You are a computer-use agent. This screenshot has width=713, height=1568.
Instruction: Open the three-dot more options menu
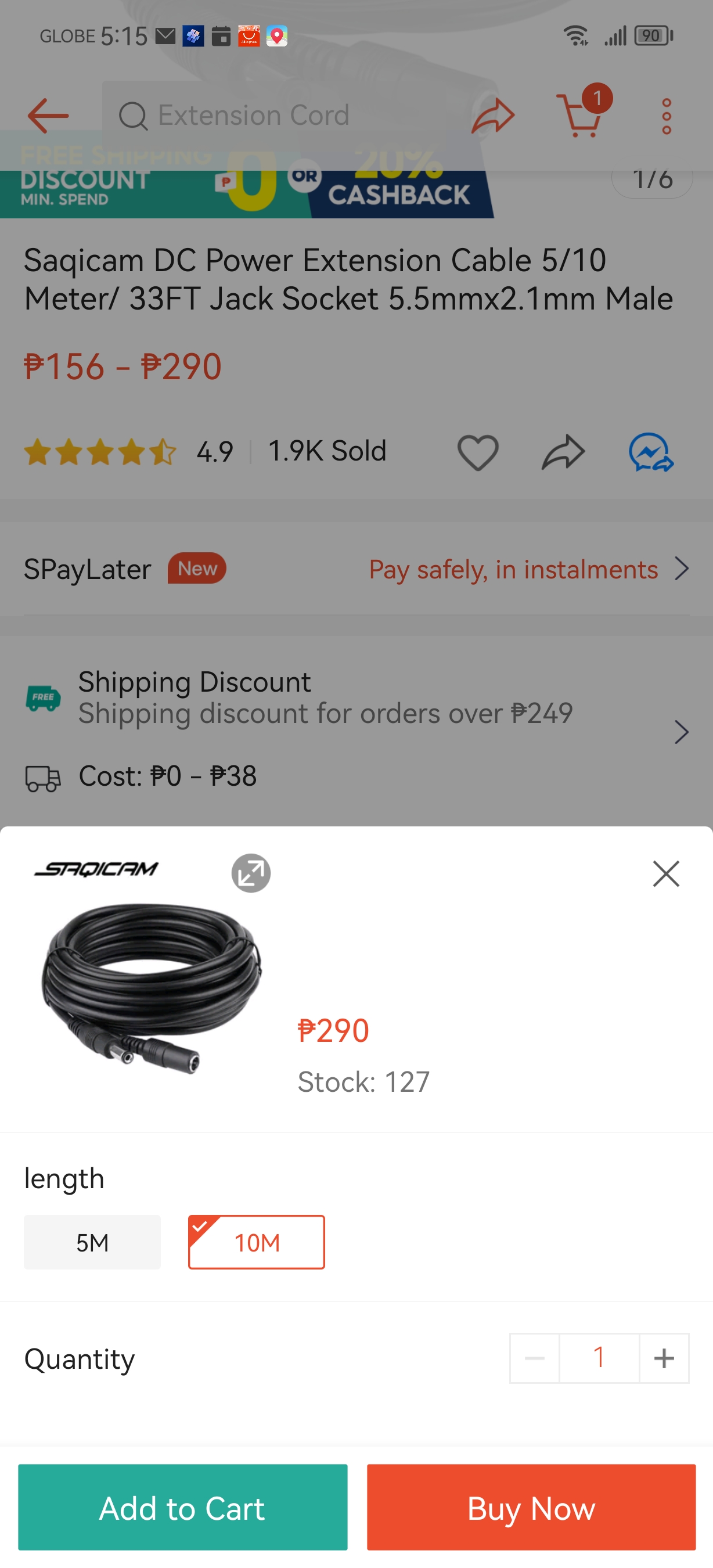tap(666, 116)
